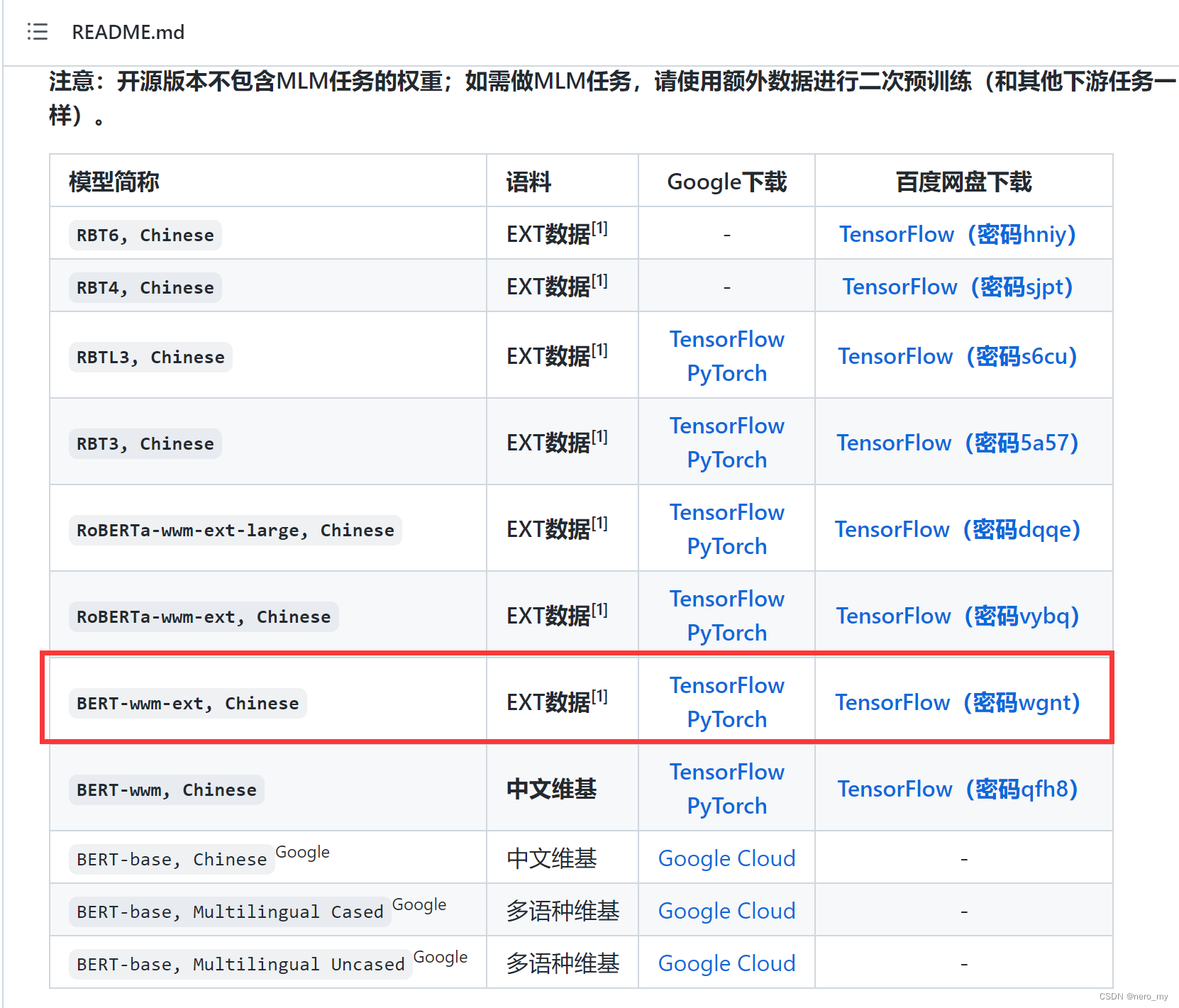Click the RoBERTa-wwm-ext, Chinese model name
The image size is (1179, 1008).
pos(204,617)
